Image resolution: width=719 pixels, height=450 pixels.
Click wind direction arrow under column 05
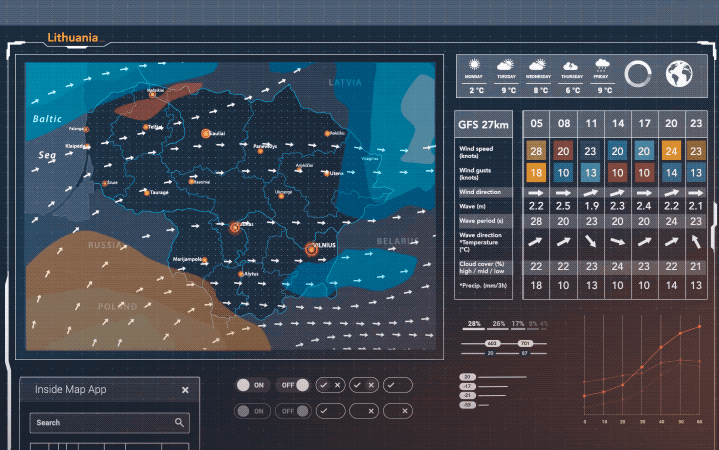click(x=536, y=193)
